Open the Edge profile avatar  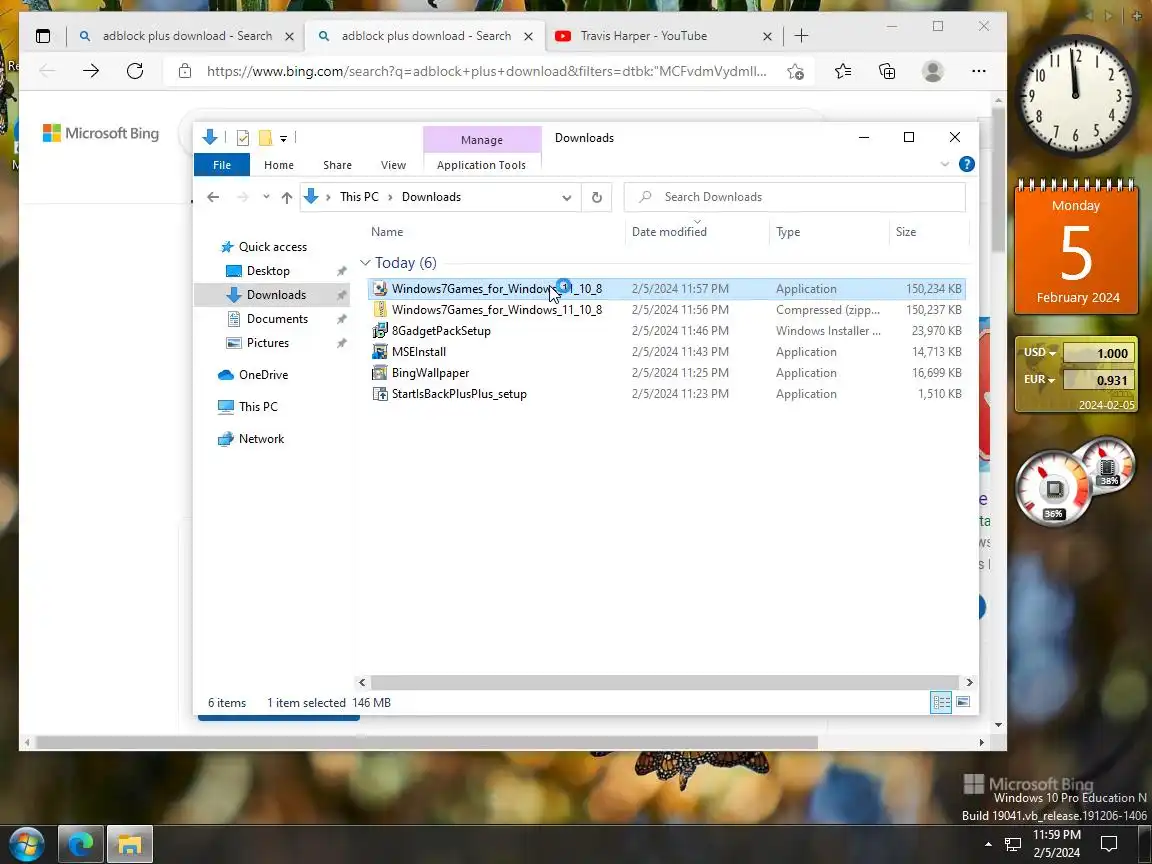[x=932, y=71]
